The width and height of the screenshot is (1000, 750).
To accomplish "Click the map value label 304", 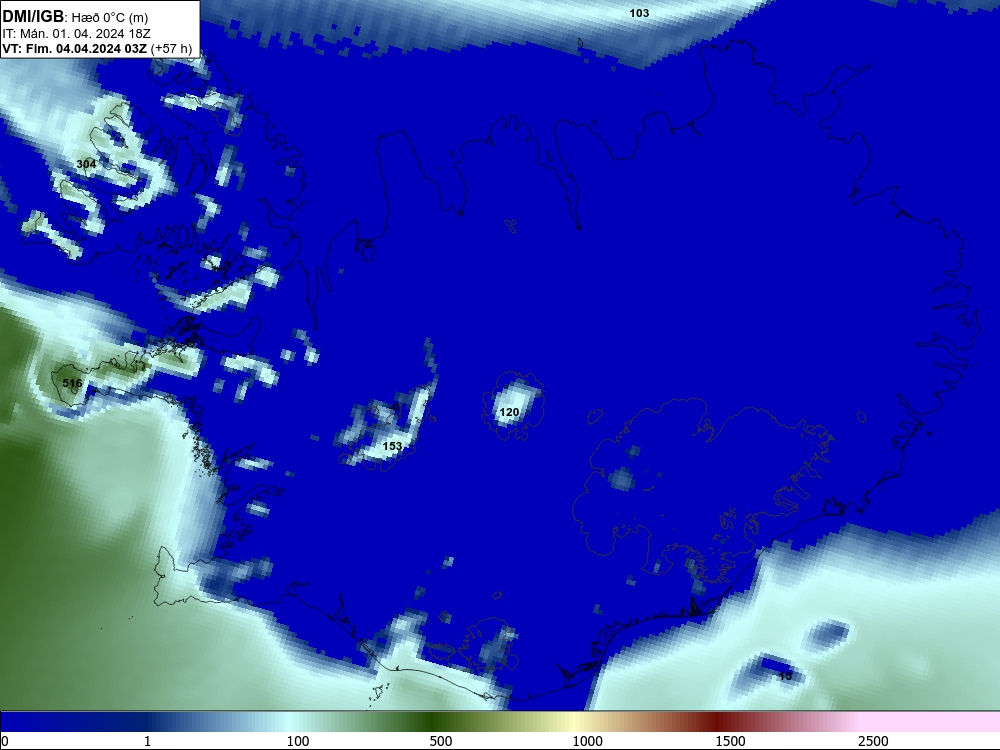I will tap(86, 164).
